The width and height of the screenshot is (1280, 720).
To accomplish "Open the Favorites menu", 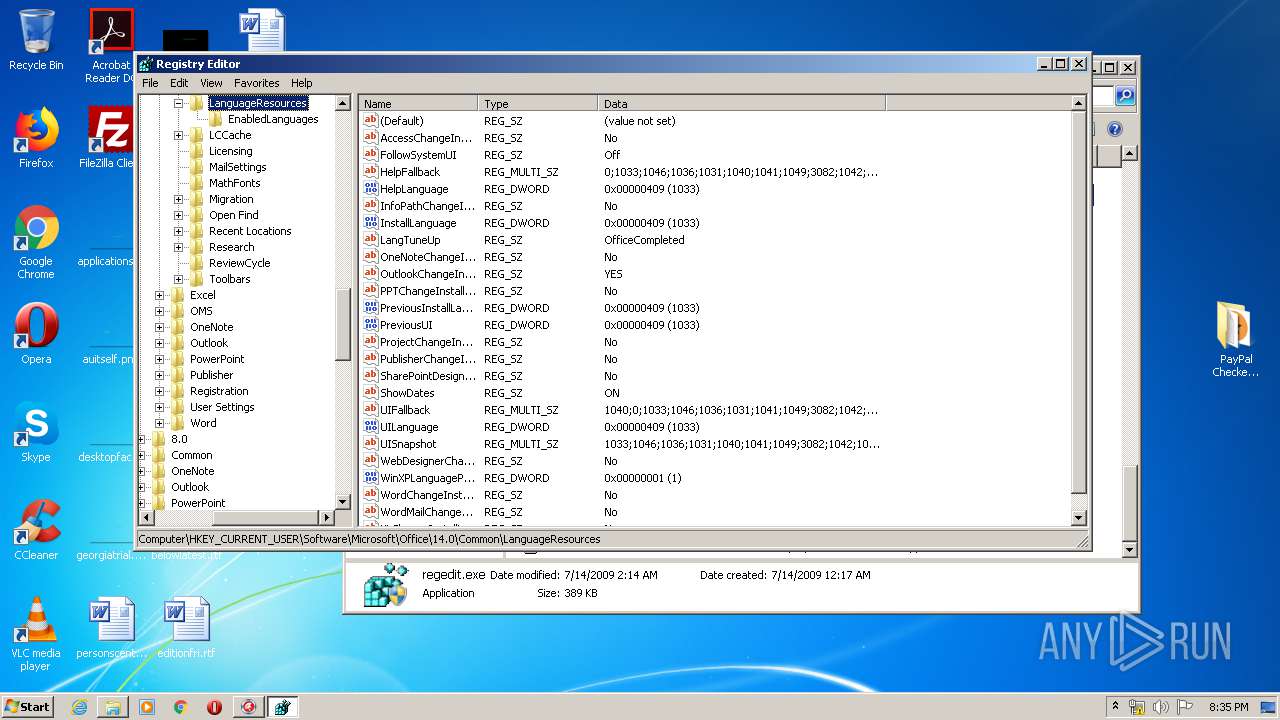I will point(257,83).
